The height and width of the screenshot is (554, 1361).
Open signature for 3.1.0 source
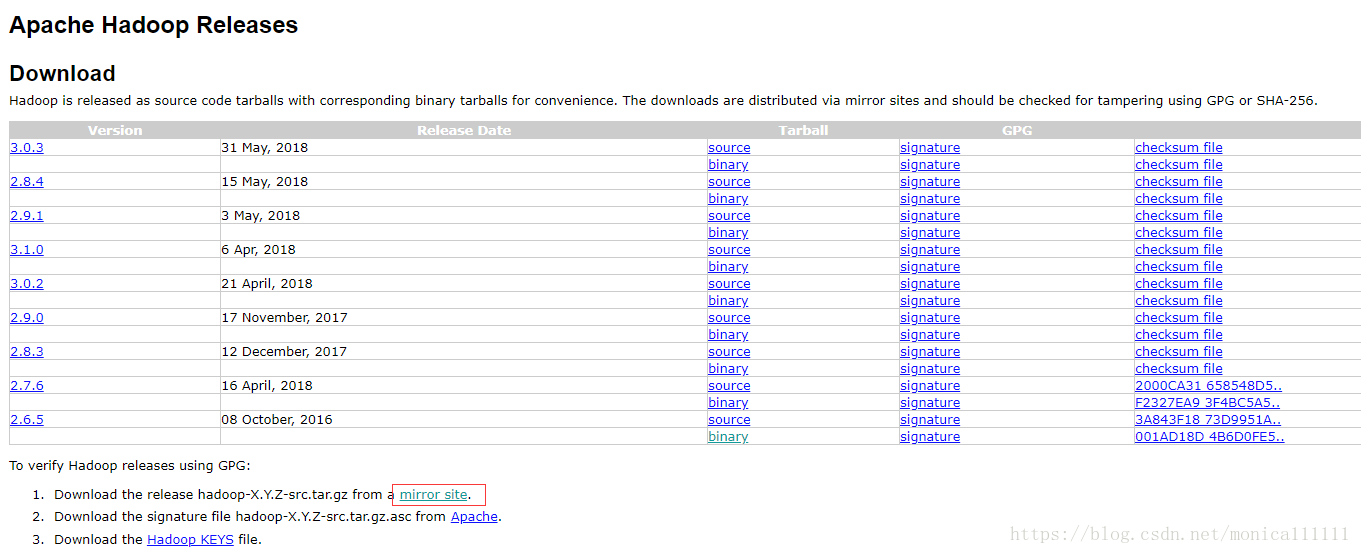coord(930,250)
